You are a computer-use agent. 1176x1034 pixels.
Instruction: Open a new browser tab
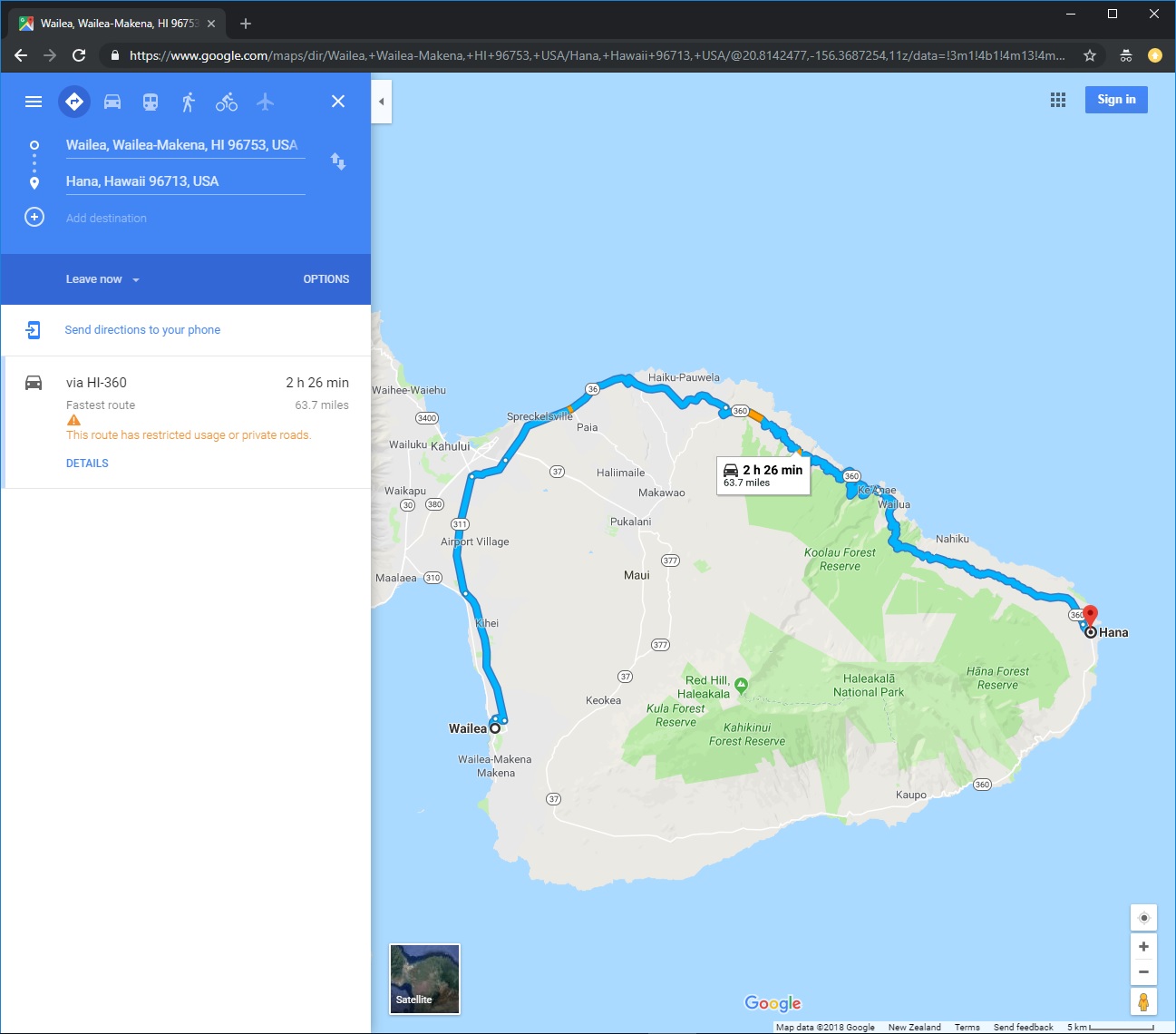[x=246, y=24]
